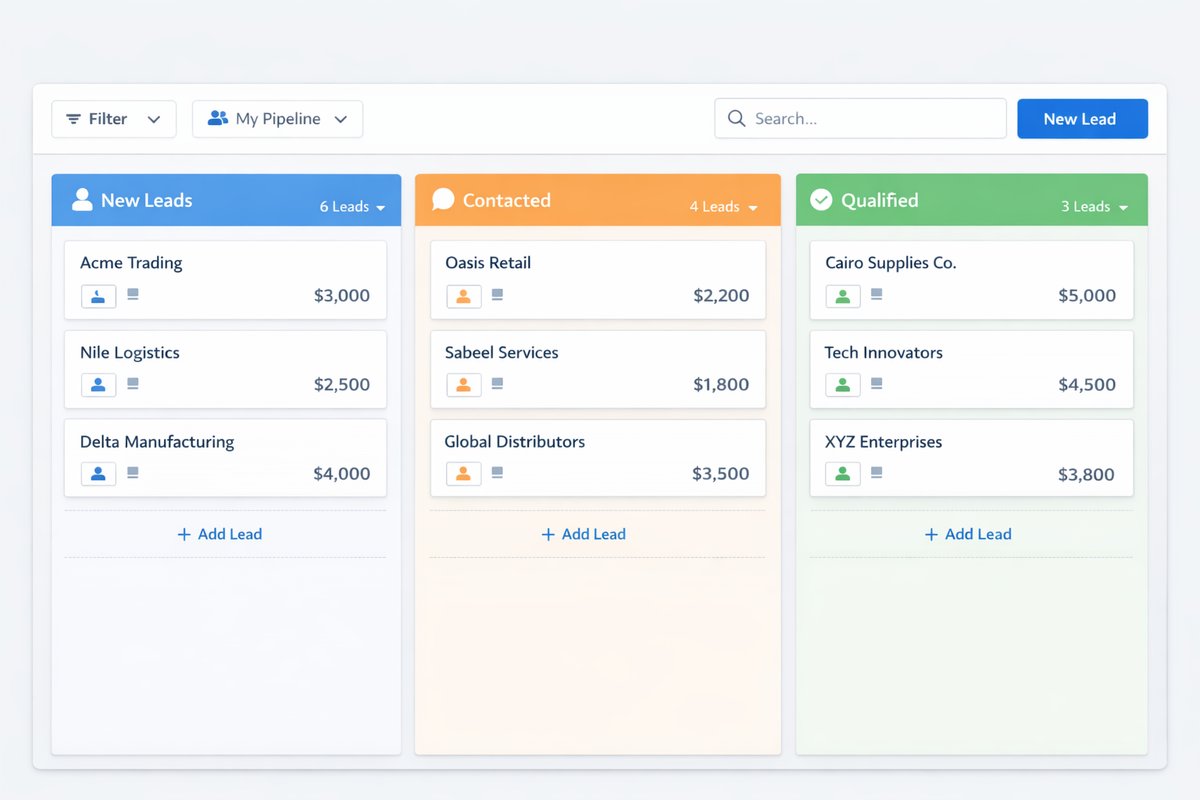Image resolution: width=1200 pixels, height=800 pixels.
Task: Open the Cairo Supplies Co. lead title
Action: [x=891, y=263]
